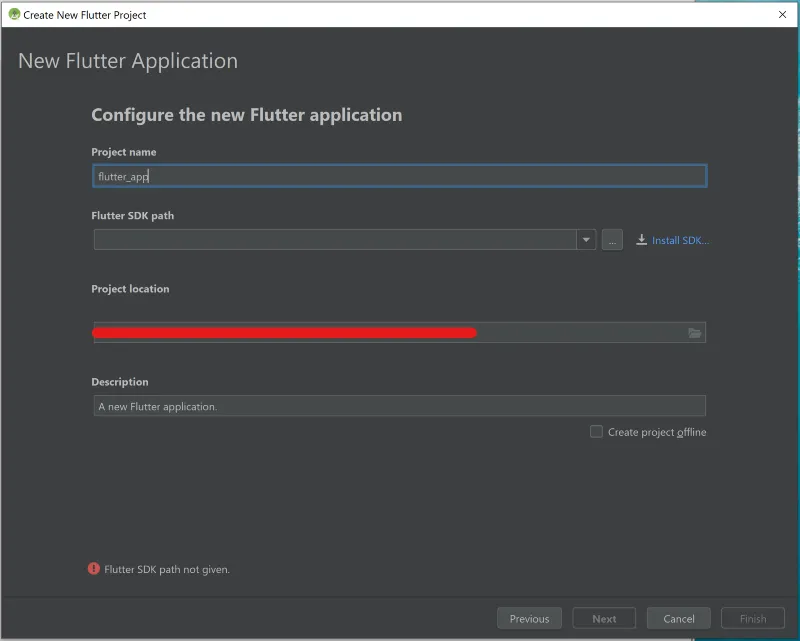
Task: Click into the Flutter SDK path field
Action: point(335,239)
